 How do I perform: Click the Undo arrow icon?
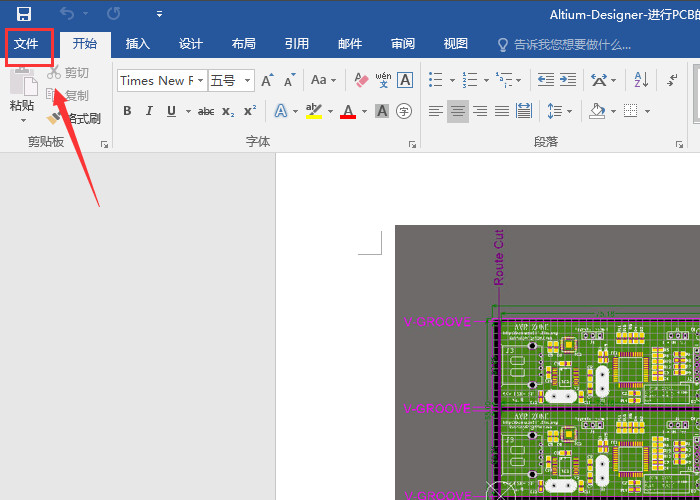coord(67,14)
